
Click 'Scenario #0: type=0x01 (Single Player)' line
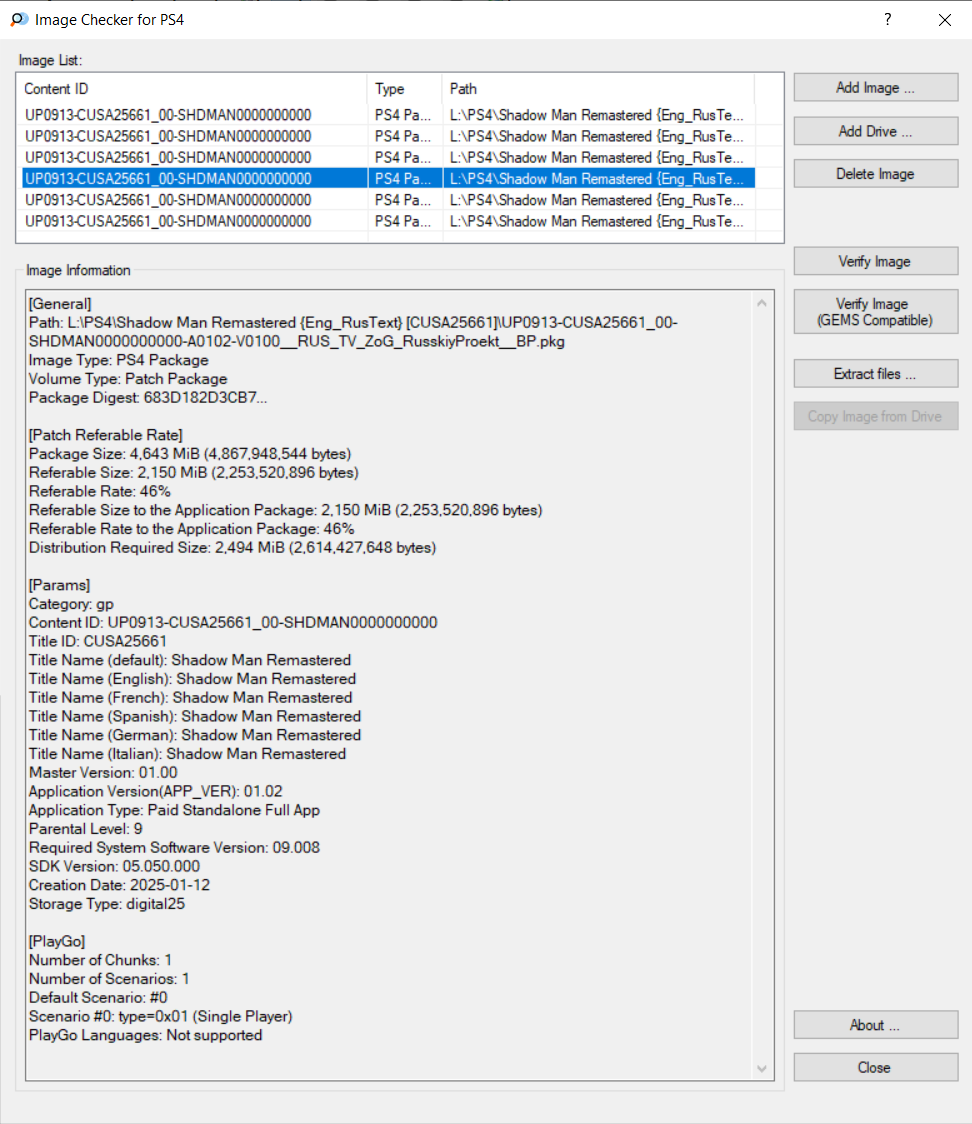(x=161, y=1016)
